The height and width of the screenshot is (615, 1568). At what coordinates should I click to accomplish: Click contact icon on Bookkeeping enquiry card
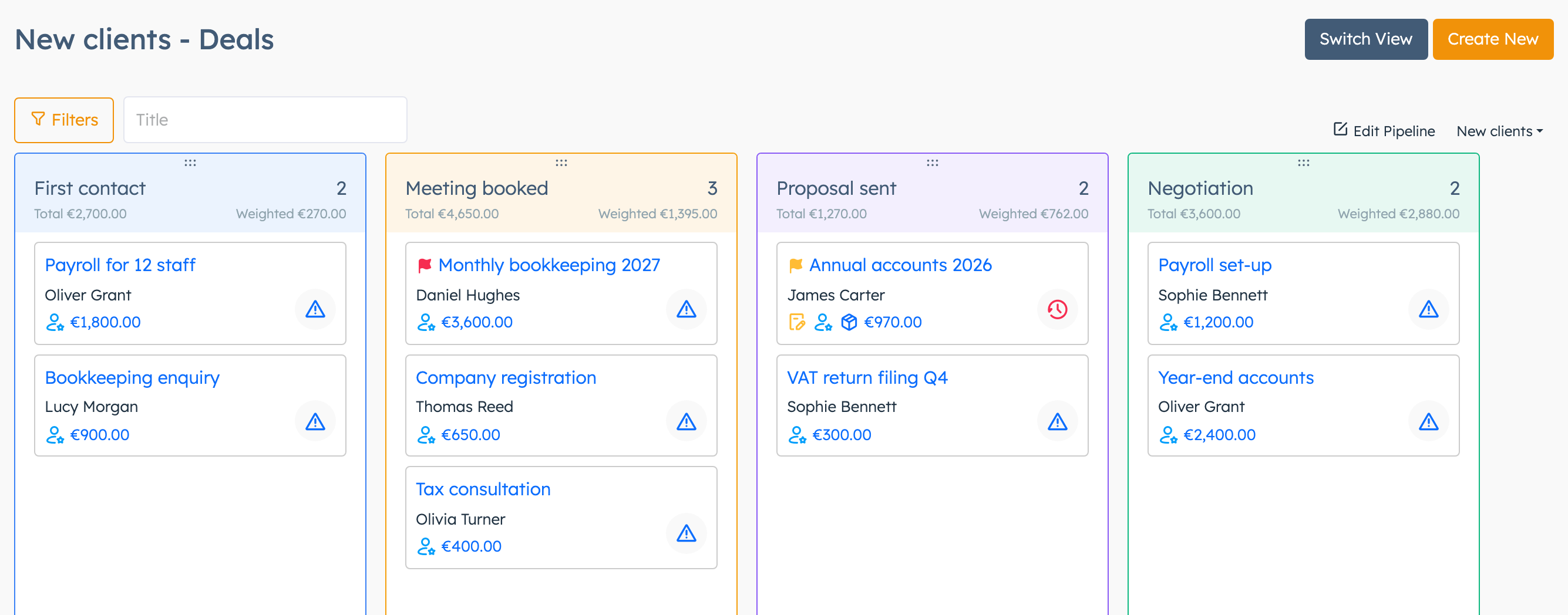pyautogui.click(x=55, y=434)
